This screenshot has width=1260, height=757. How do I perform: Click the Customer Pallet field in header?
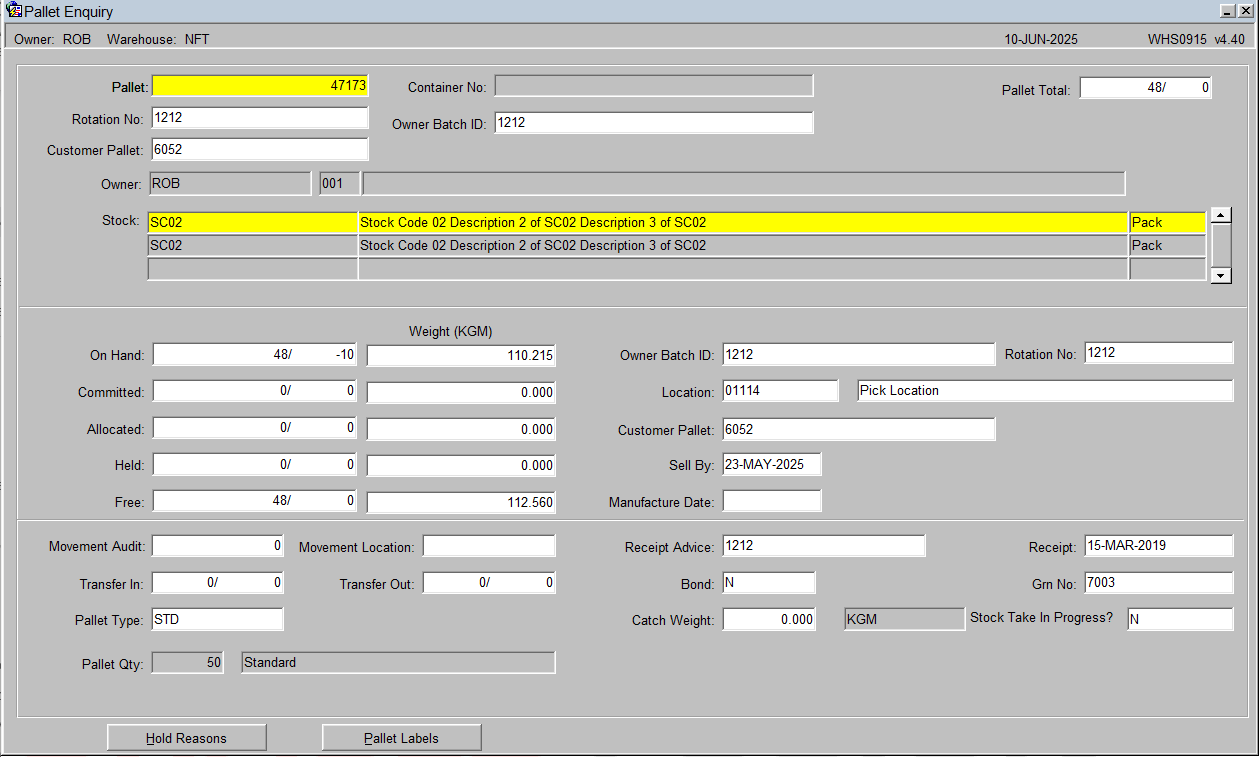260,150
